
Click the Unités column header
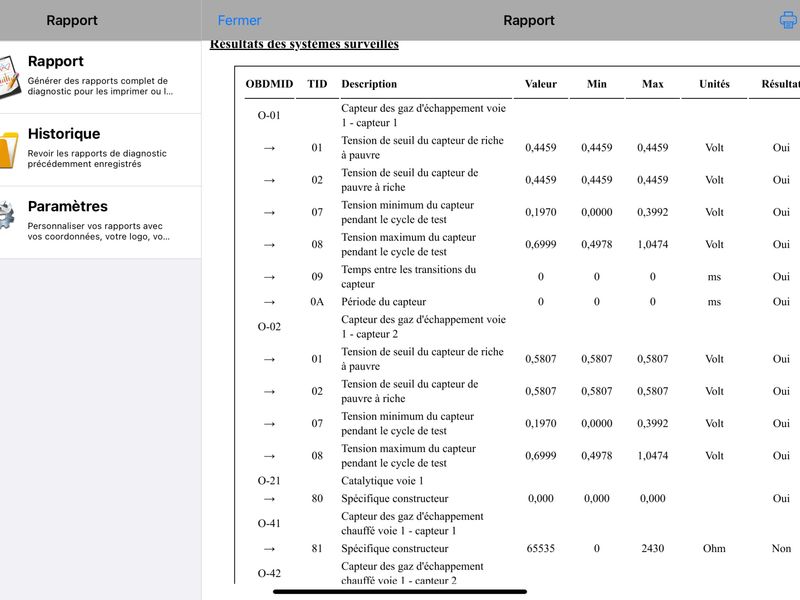tap(714, 84)
